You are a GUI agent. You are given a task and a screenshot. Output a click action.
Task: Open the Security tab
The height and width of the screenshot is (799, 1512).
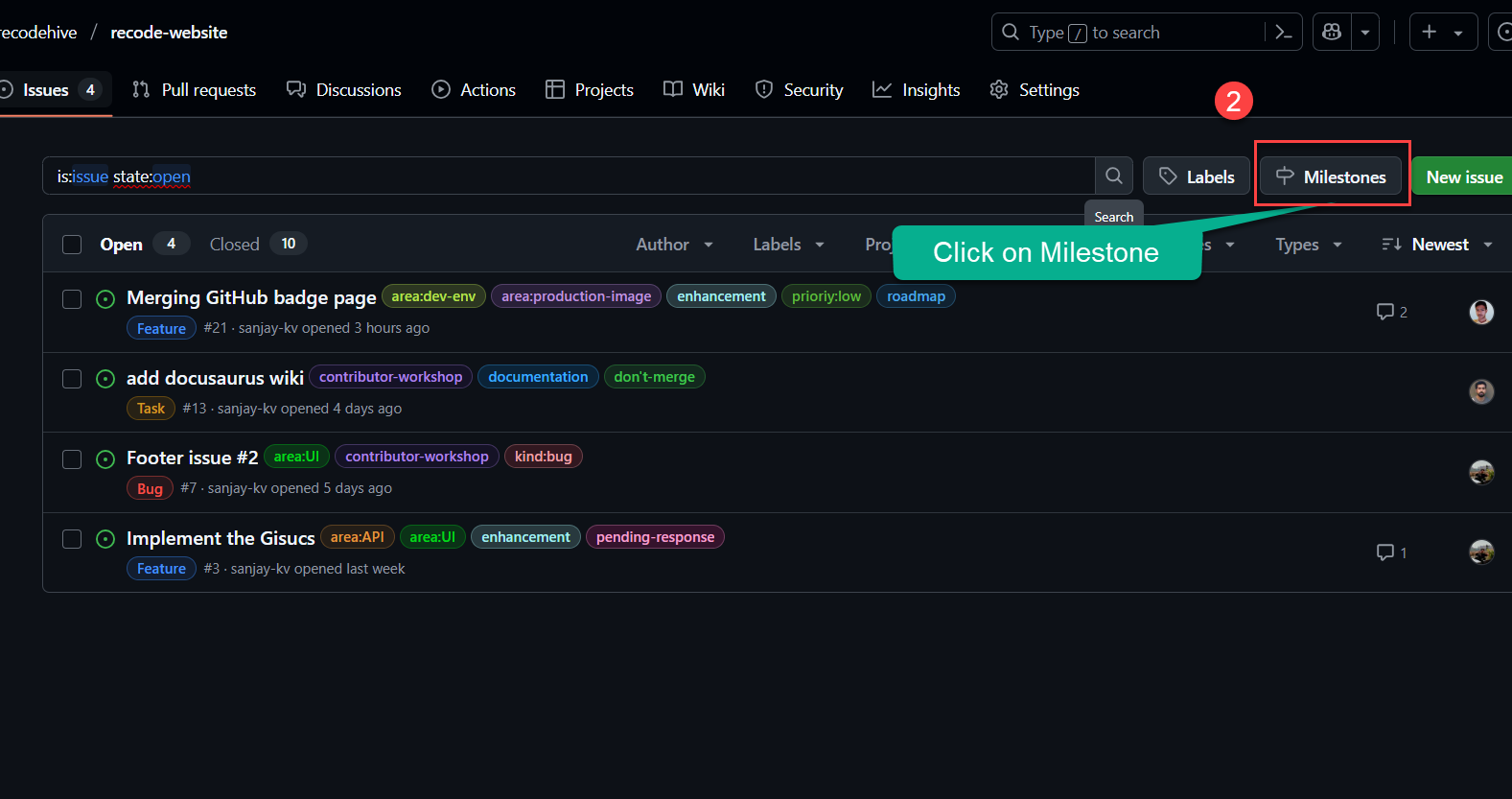(800, 90)
